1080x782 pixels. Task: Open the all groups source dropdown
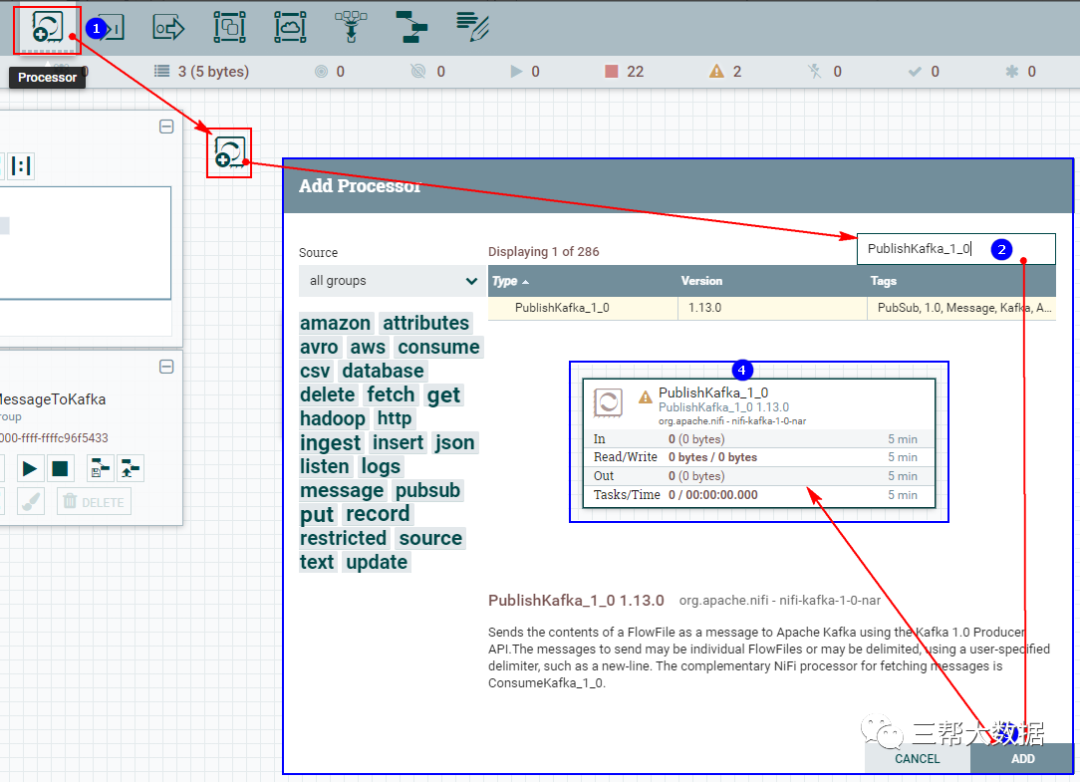click(391, 280)
